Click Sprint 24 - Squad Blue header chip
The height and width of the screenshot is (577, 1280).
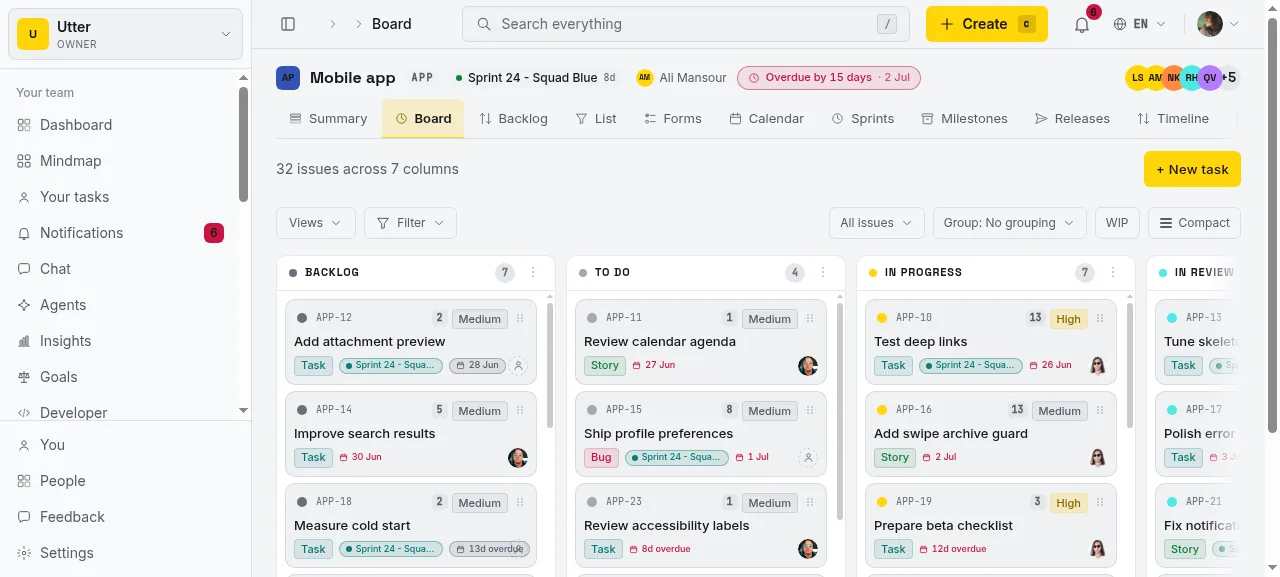535,78
